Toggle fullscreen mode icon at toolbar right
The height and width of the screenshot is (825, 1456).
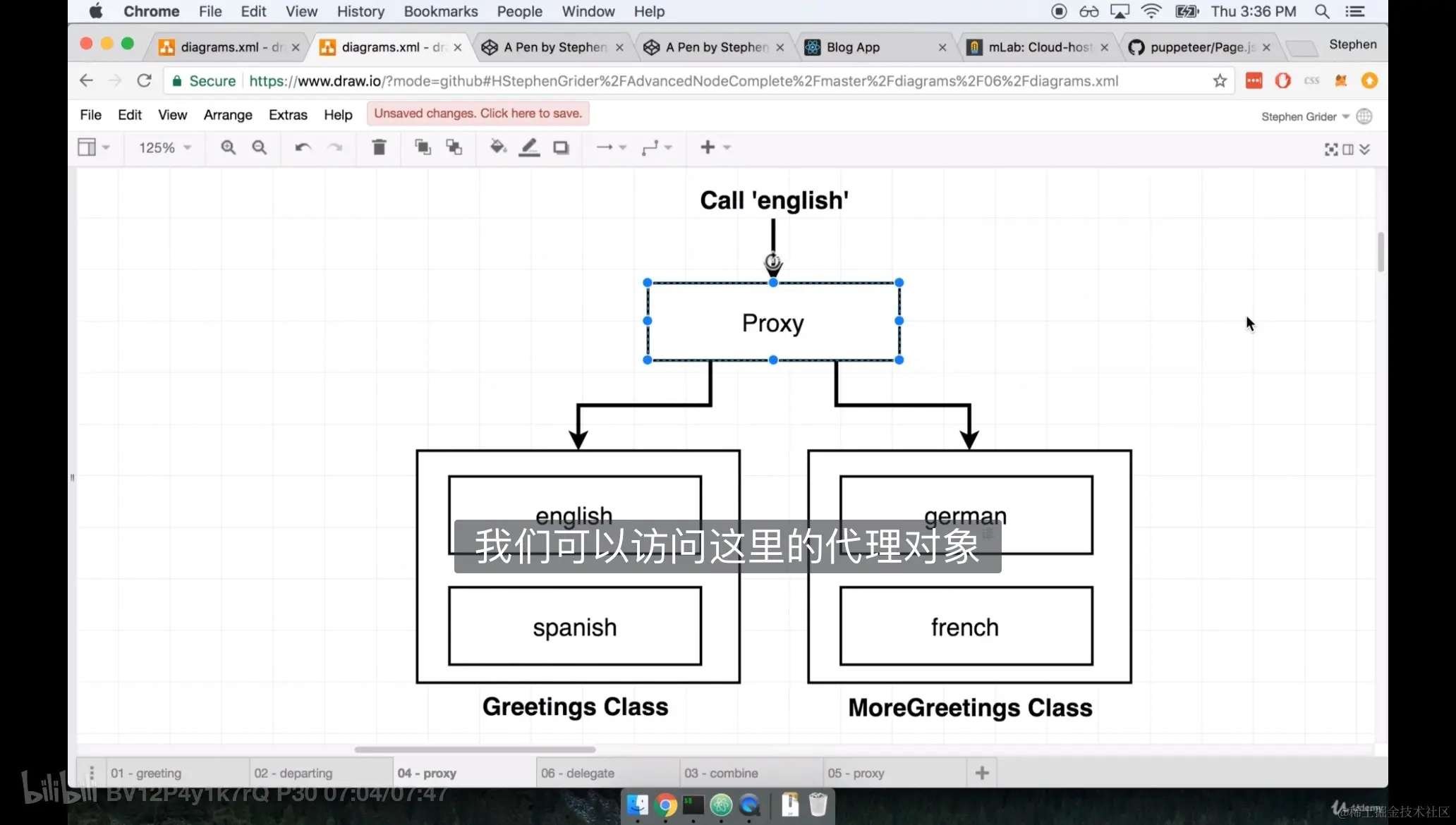[x=1330, y=149]
